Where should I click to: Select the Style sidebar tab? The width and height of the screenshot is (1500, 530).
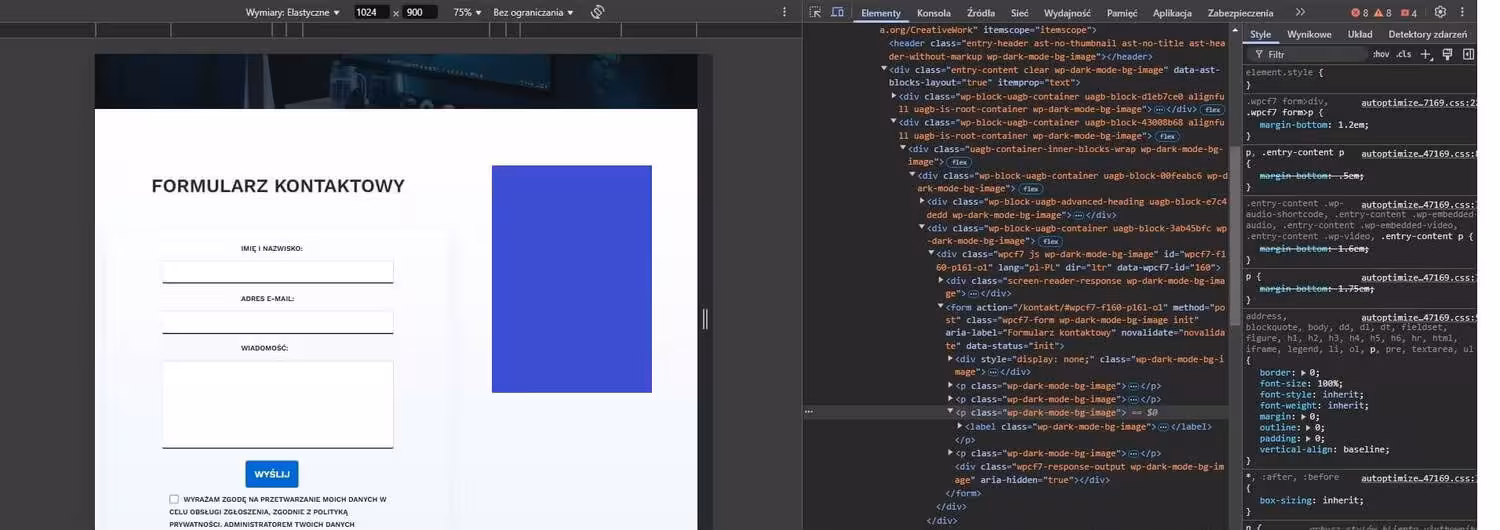[x=1260, y=34]
